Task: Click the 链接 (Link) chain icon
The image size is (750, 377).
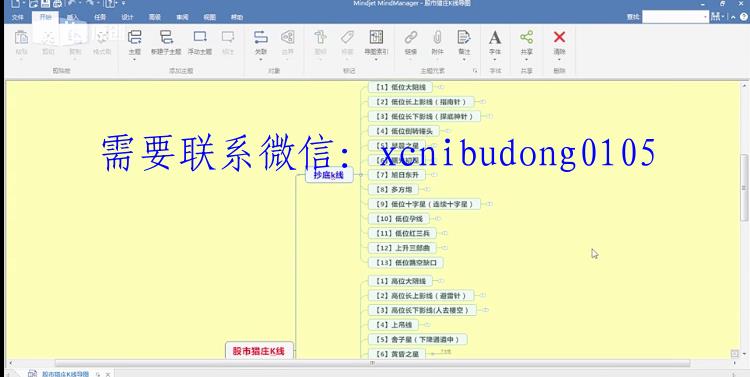Action: click(411, 37)
